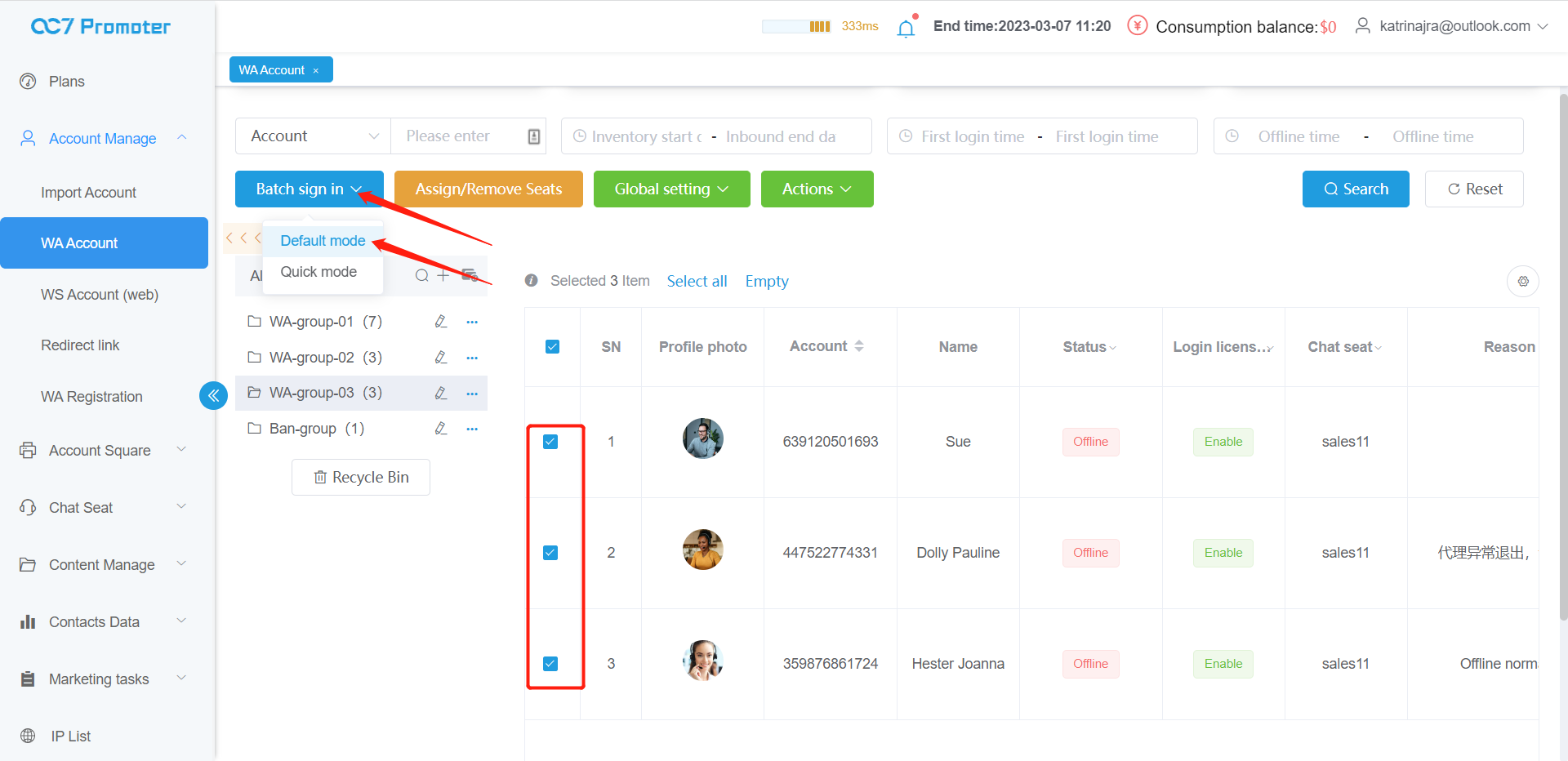Viewport: 1568px width, 761px height.
Task: Open more options for WA-group-02
Action: click(x=472, y=358)
